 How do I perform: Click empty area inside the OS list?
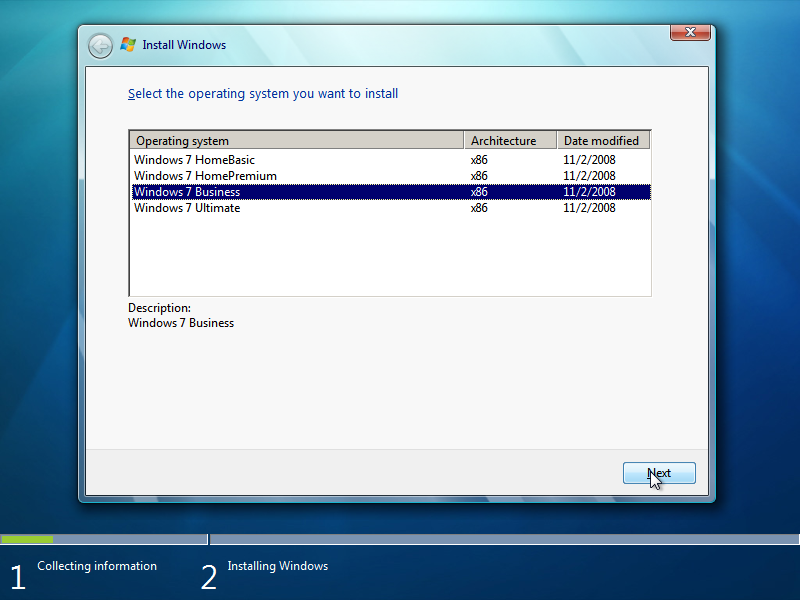tap(390, 256)
